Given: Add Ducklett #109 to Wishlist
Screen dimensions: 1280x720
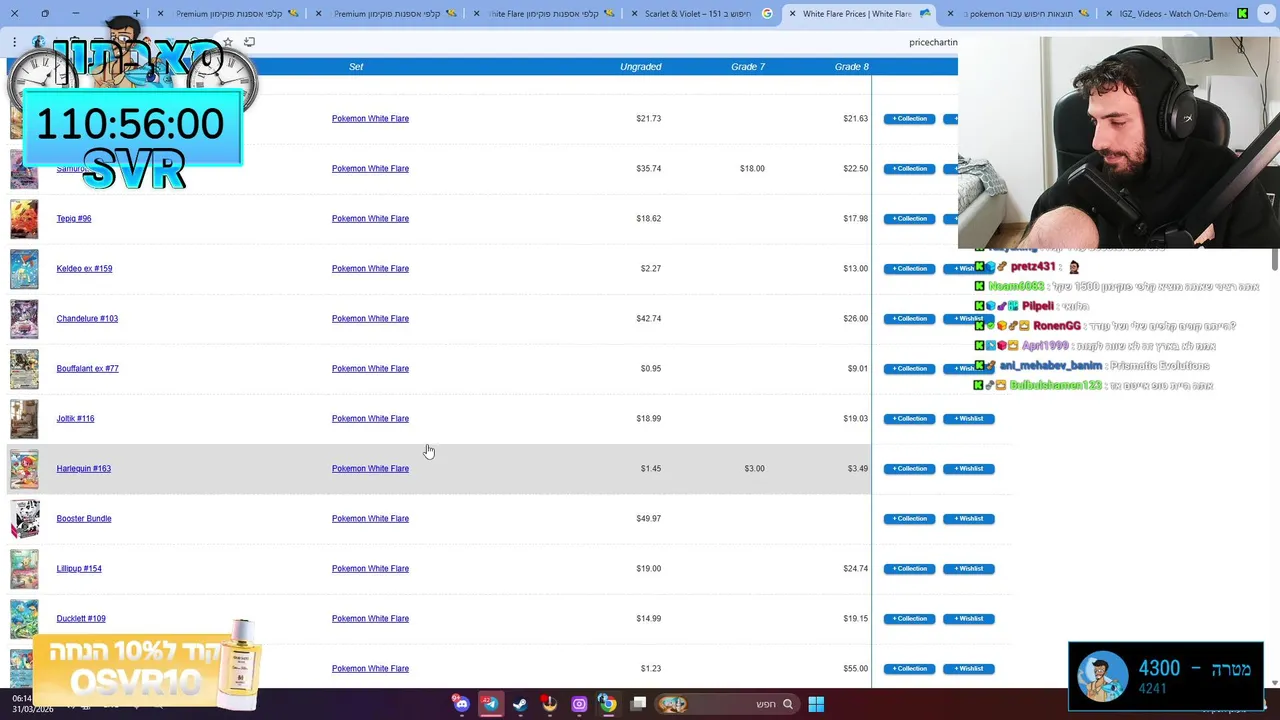Looking at the screenshot, I should click(x=968, y=619).
